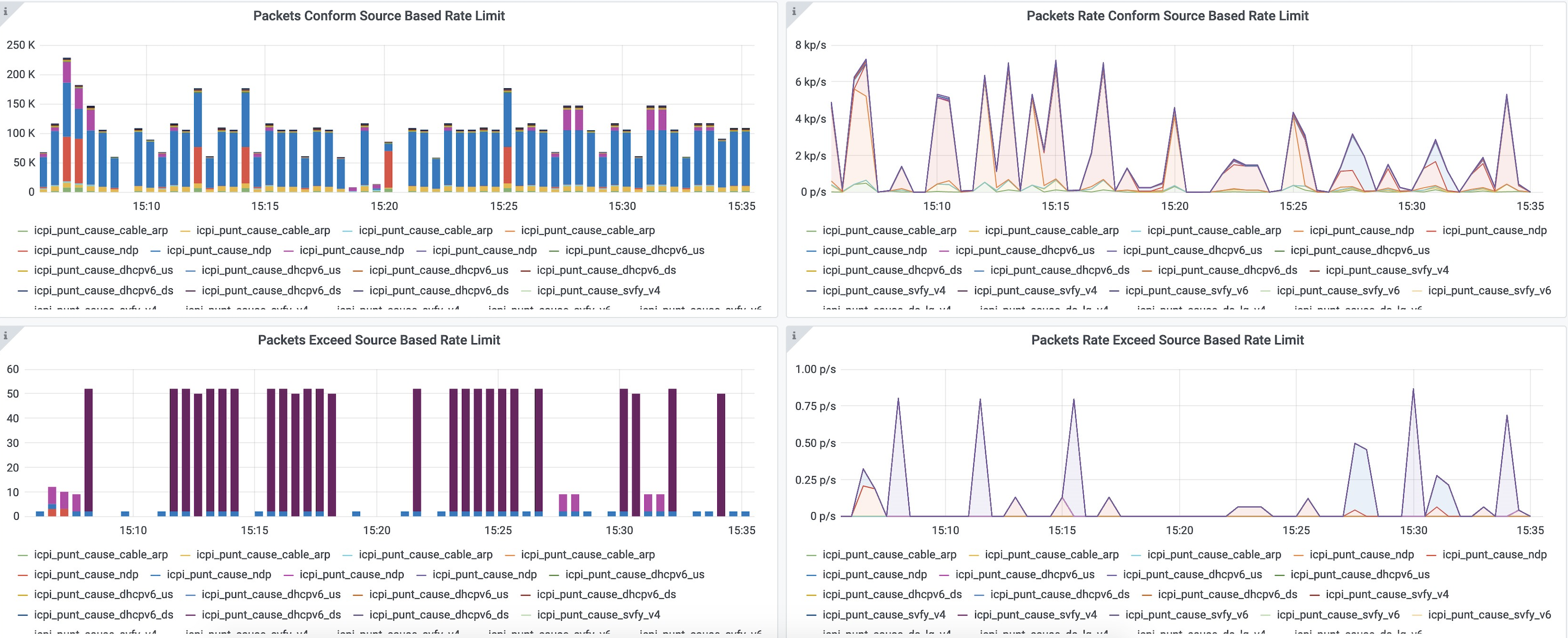
Task: Open panel menu from Packets Rate Exceed Source Based Rate Limit title
Action: click(1167, 340)
